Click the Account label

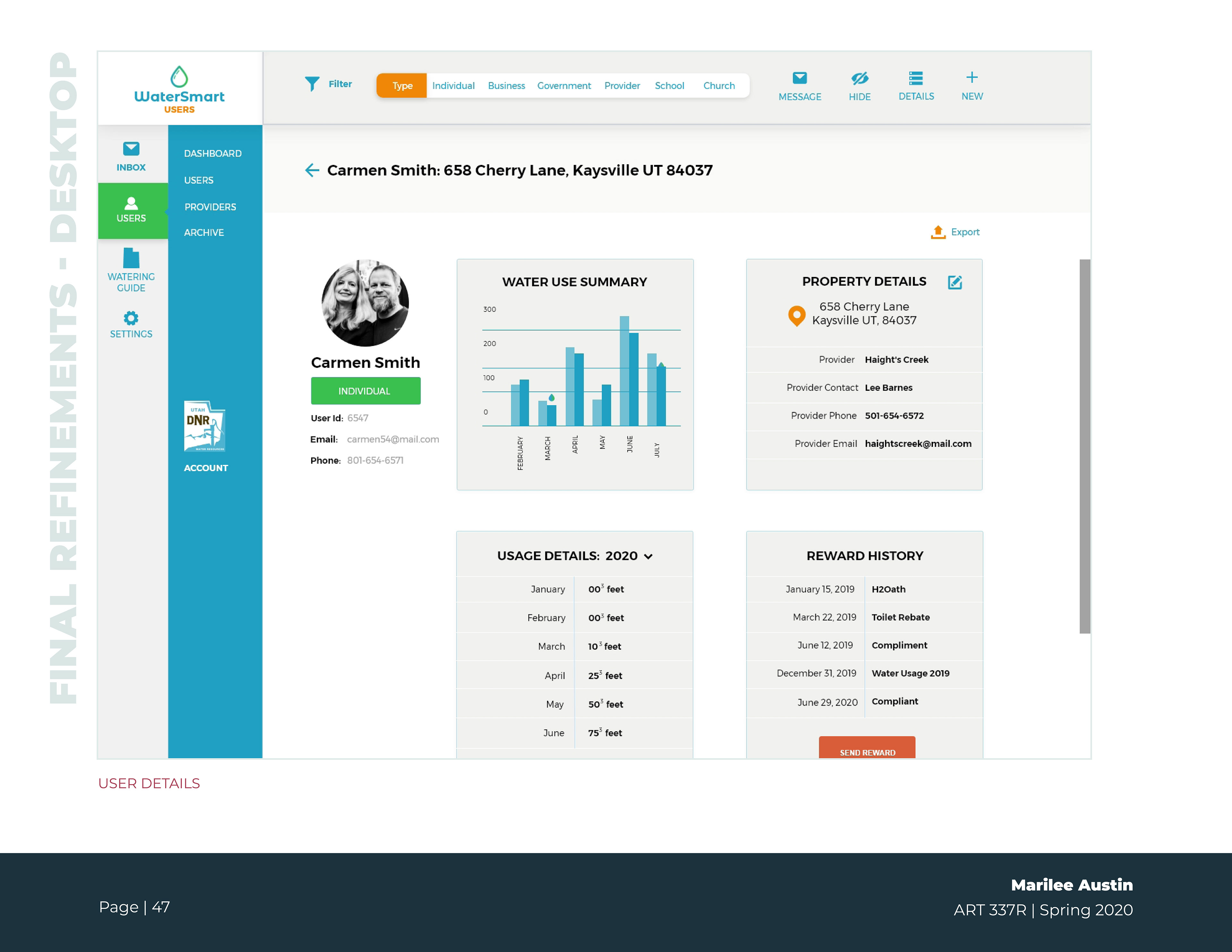pos(206,468)
